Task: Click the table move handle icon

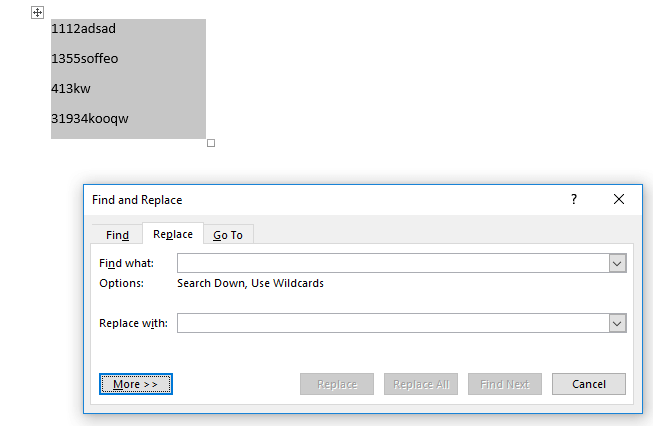Action: (38, 12)
